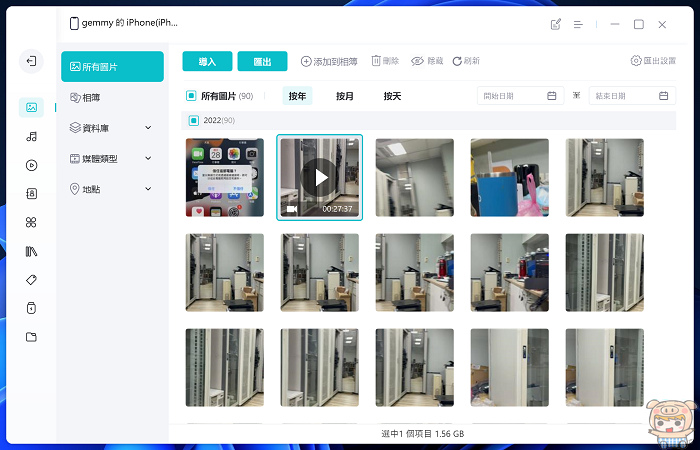Image resolution: width=700 pixels, height=450 pixels.
Task: Select 所有圖片 in the left panel
Action: (x=112, y=67)
